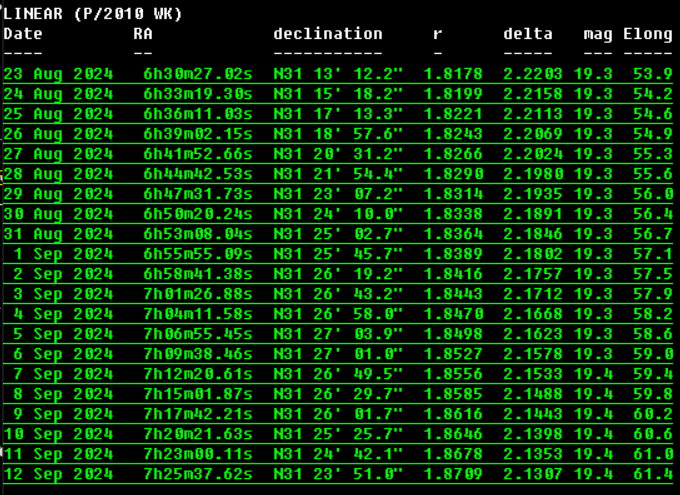Select the 23 Aug 2024 date entry
Image resolution: width=680 pixels, height=495 pixels.
58,74
